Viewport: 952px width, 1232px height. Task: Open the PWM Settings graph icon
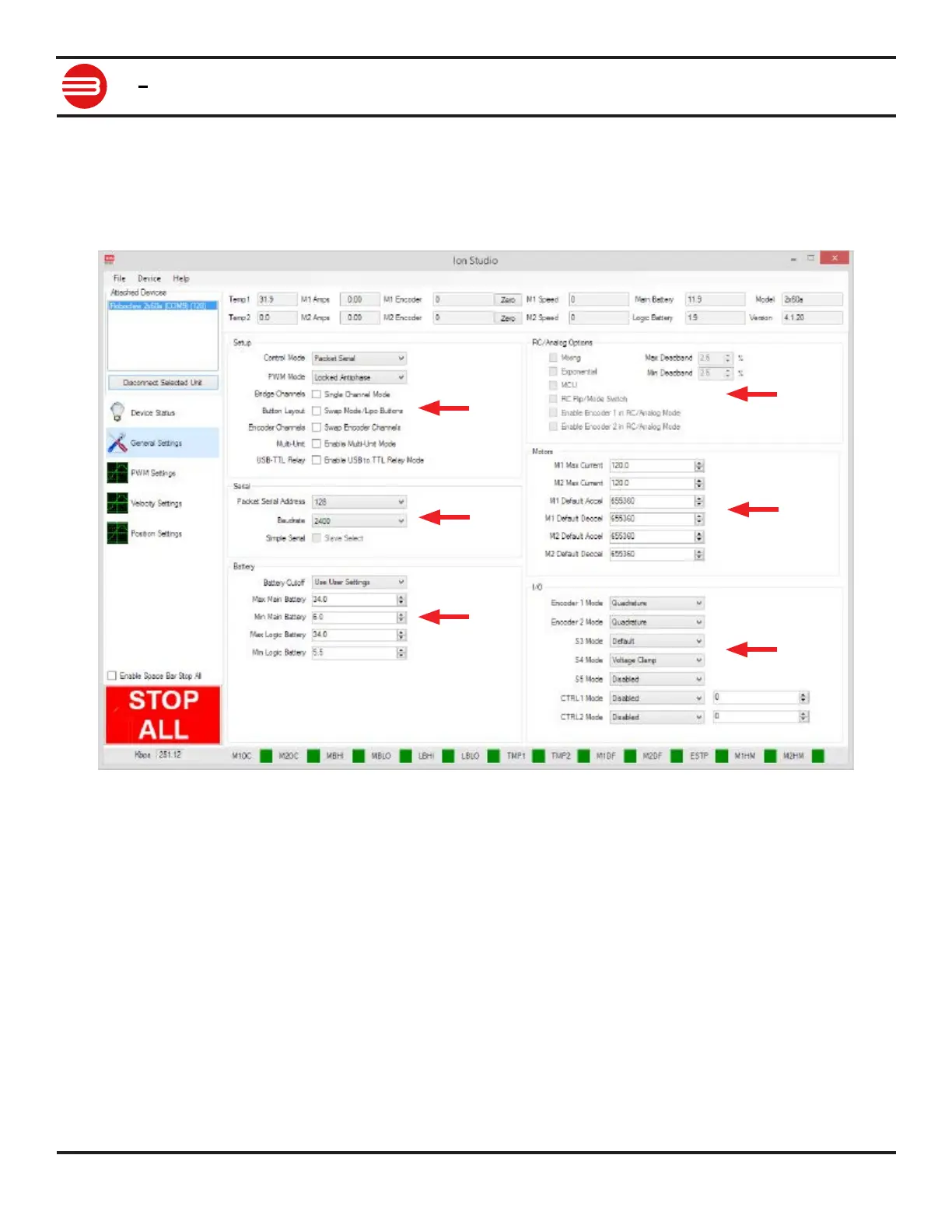coord(117,473)
